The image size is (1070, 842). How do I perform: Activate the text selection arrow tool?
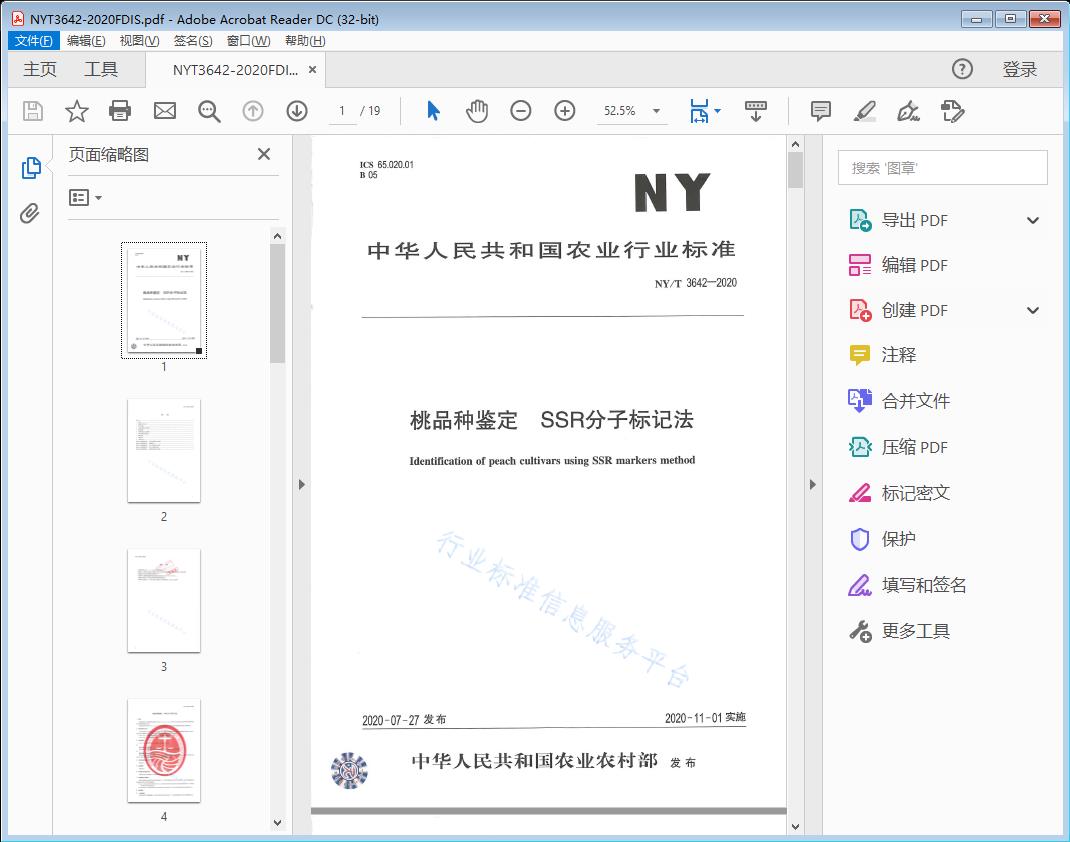pyautogui.click(x=434, y=111)
